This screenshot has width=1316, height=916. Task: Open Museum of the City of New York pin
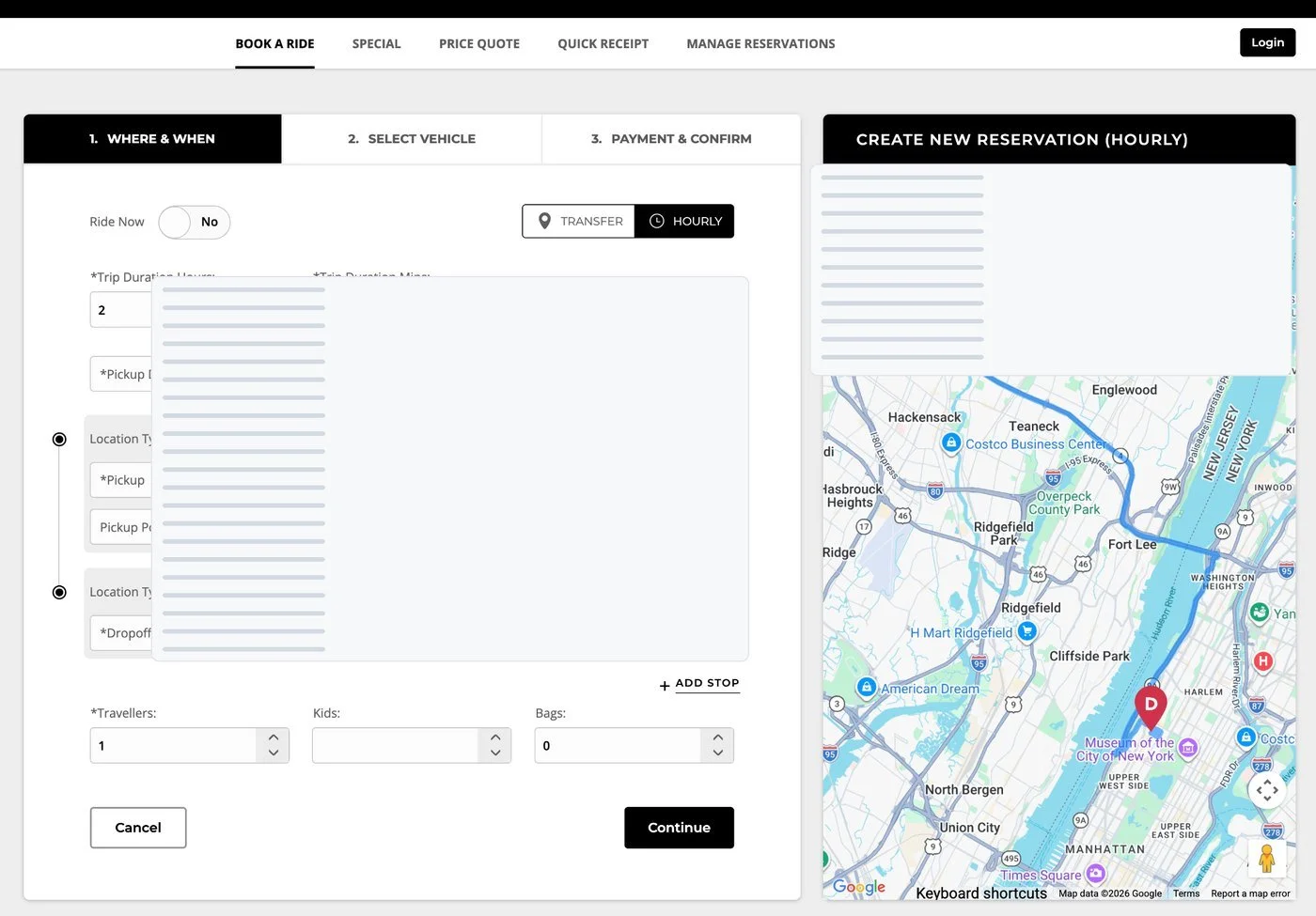(1188, 748)
